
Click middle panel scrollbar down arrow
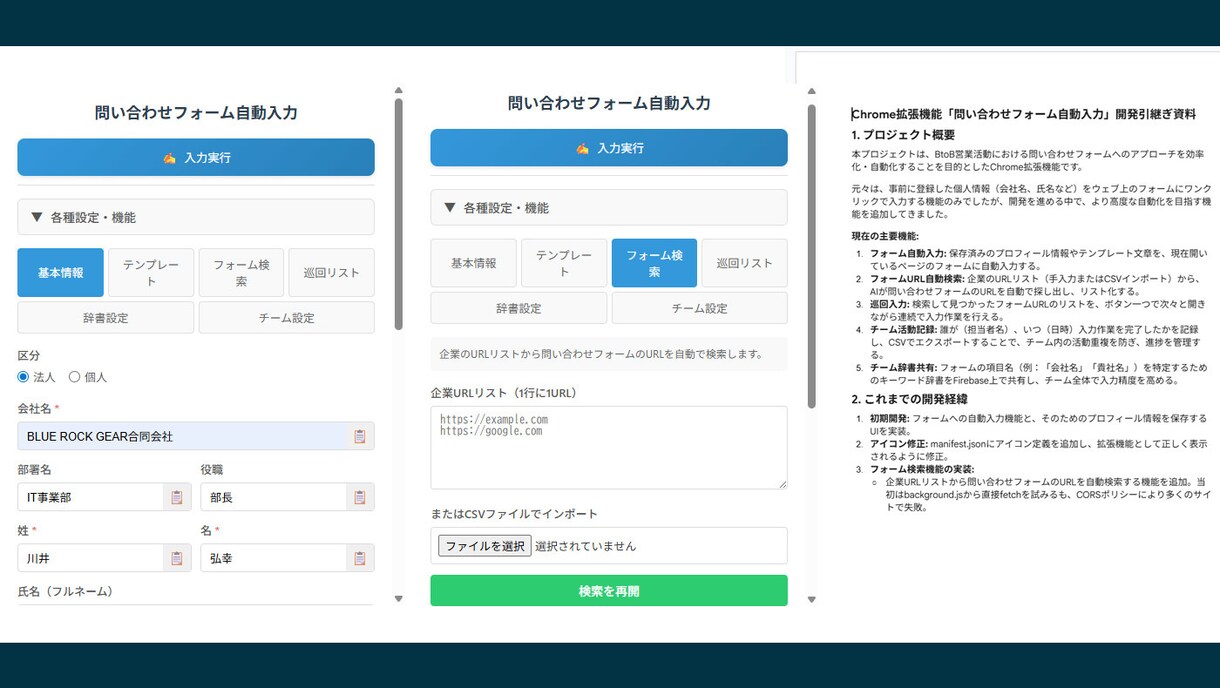click(811, 600)
